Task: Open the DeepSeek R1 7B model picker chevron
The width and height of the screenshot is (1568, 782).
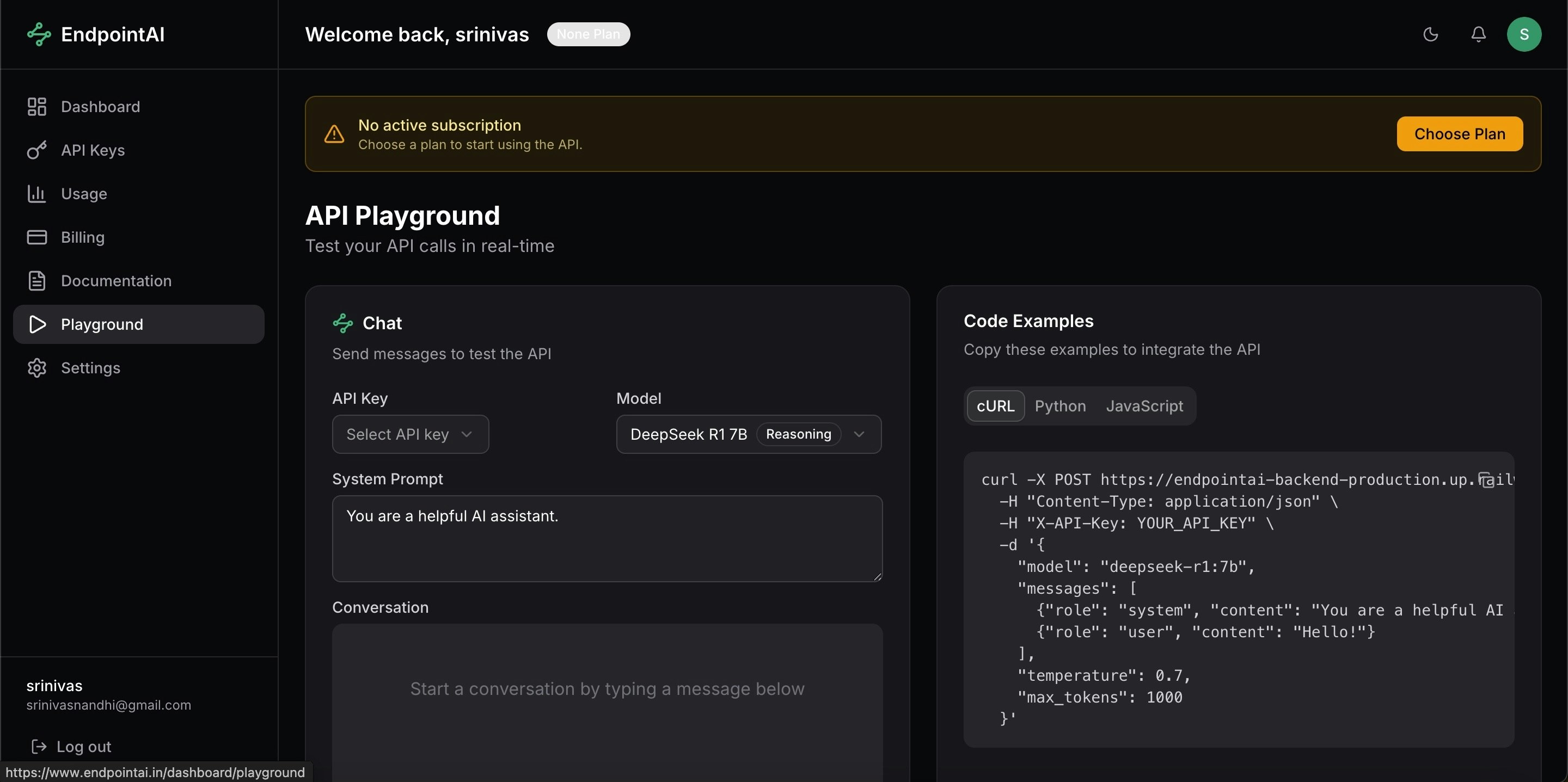Action: coord(860,434)
